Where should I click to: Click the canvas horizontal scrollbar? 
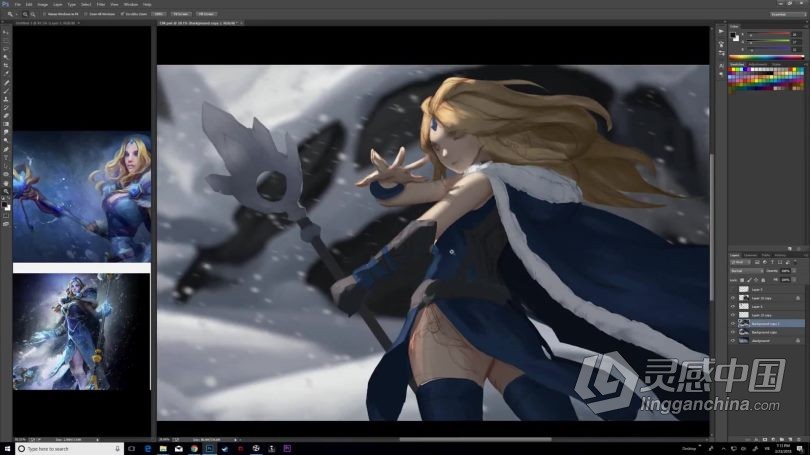[x=475, y=440]
